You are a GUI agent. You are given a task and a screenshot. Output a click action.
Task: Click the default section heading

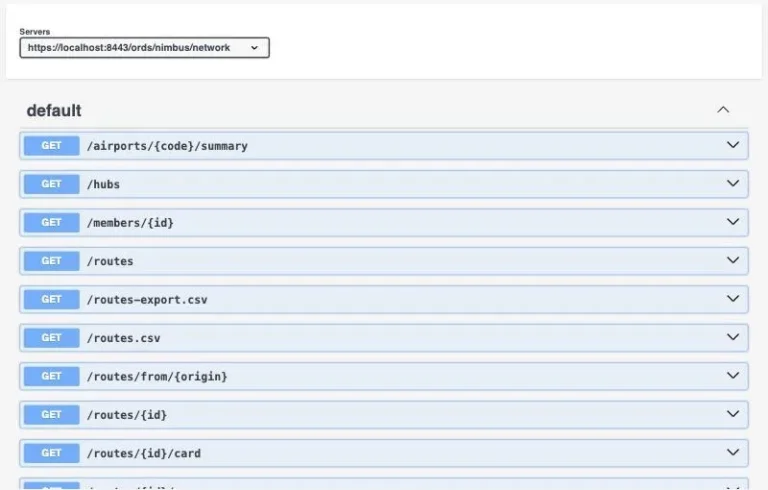tap(54, 110)
